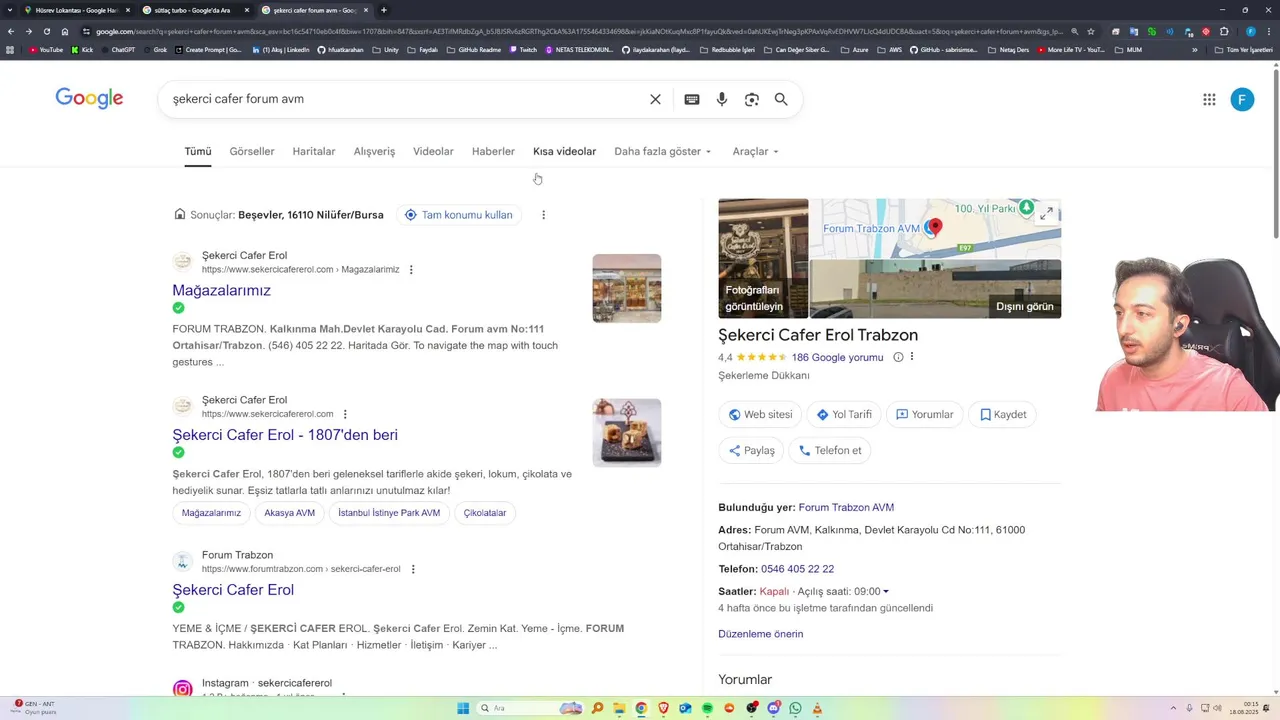Click the Google logo
The image size is (1280, 720).
tap(89, 98)
